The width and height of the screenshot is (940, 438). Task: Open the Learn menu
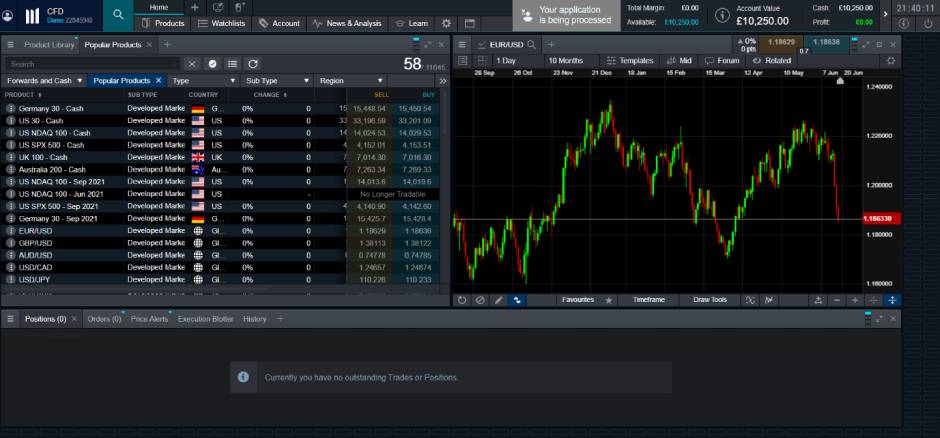(411, 23)
